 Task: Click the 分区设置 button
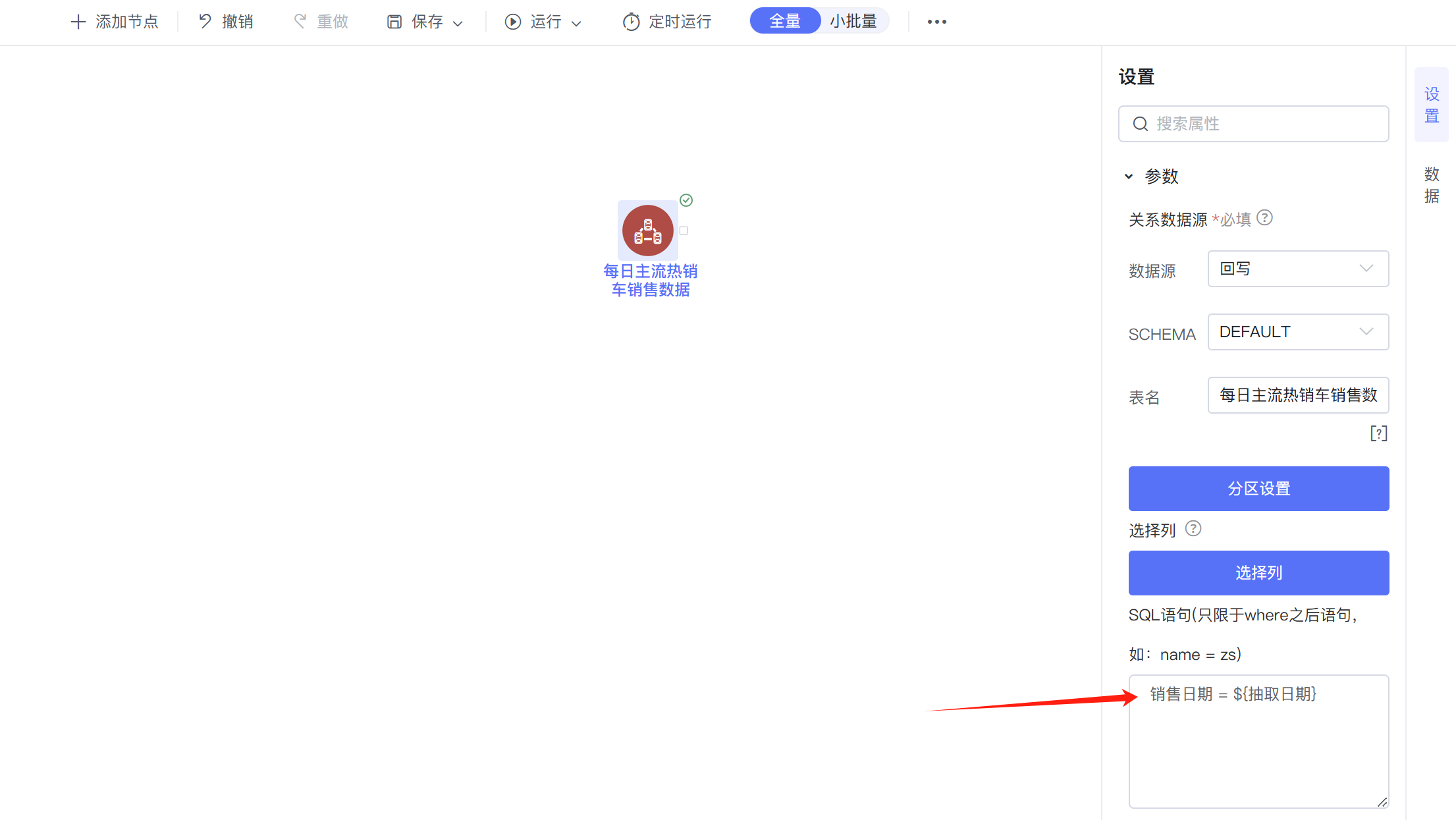point(1258,489)
